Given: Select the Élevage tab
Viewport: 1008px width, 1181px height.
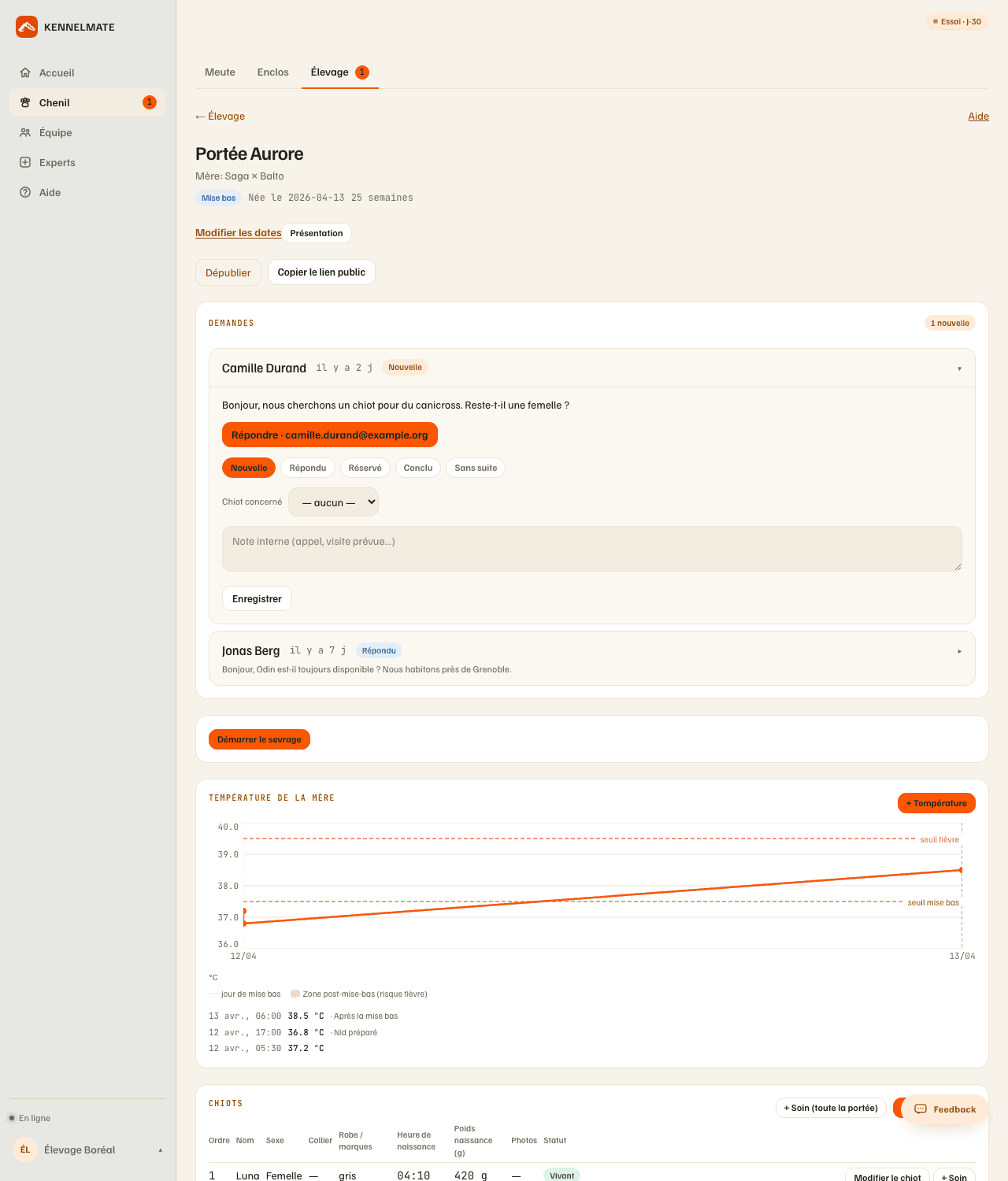Looking at the screenshot, I should (340, 72).
